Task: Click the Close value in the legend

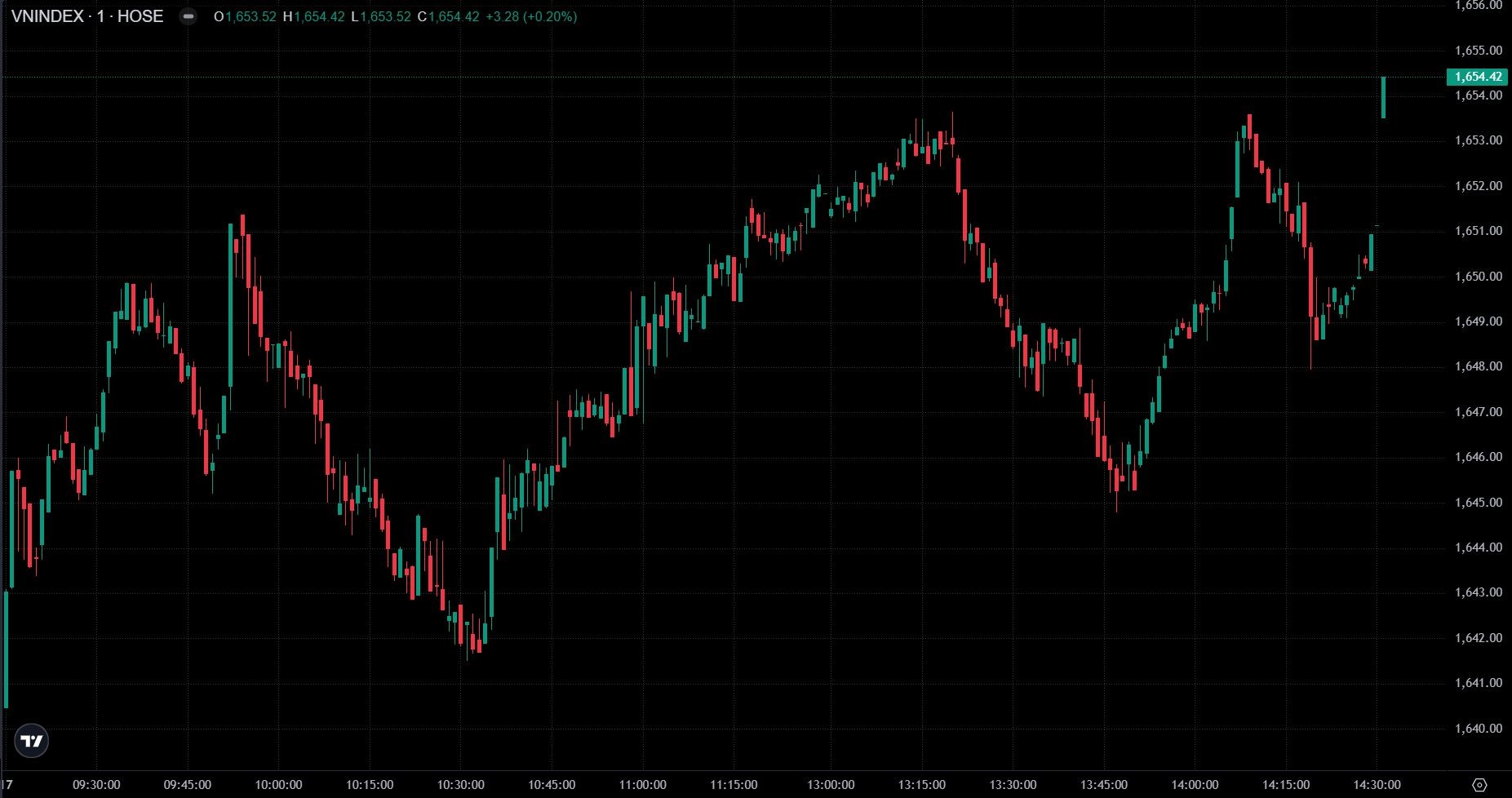Action: point(454,16)
